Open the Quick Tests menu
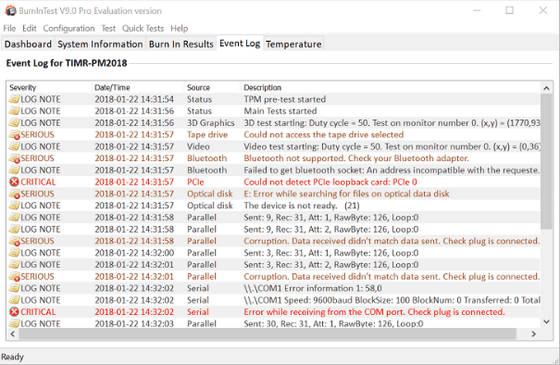The width and height of the screenshot is (560, 365). click(143, 29)
